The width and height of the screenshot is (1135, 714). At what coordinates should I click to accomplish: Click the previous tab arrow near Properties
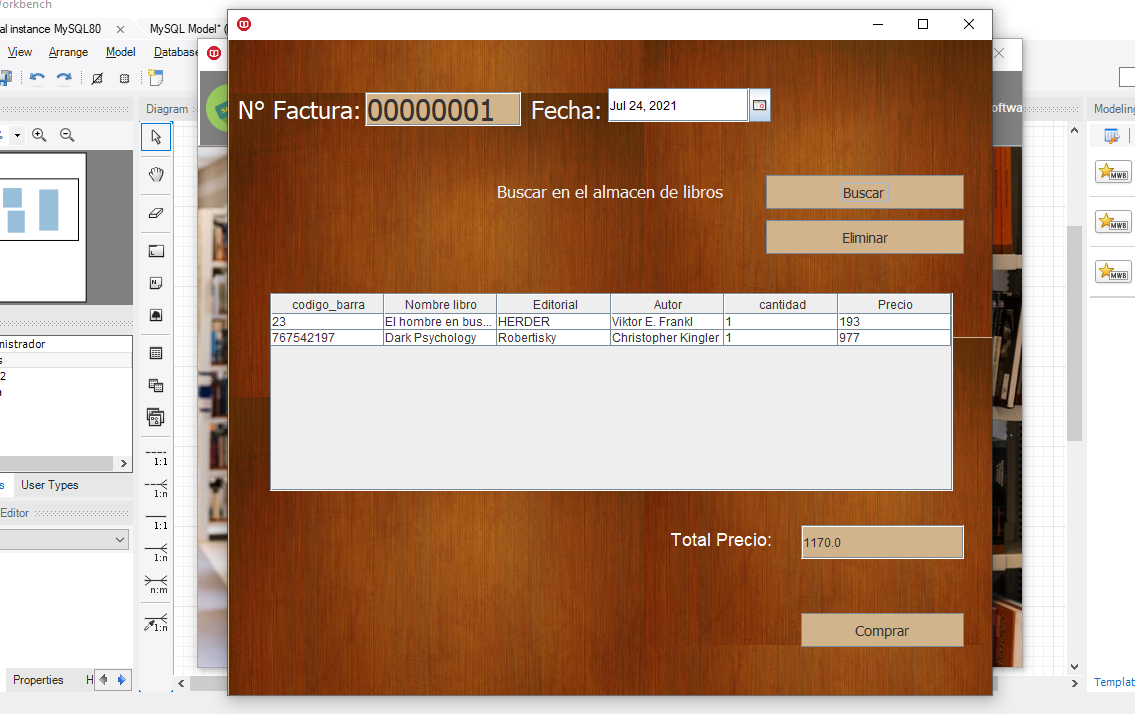click(104, 679)
